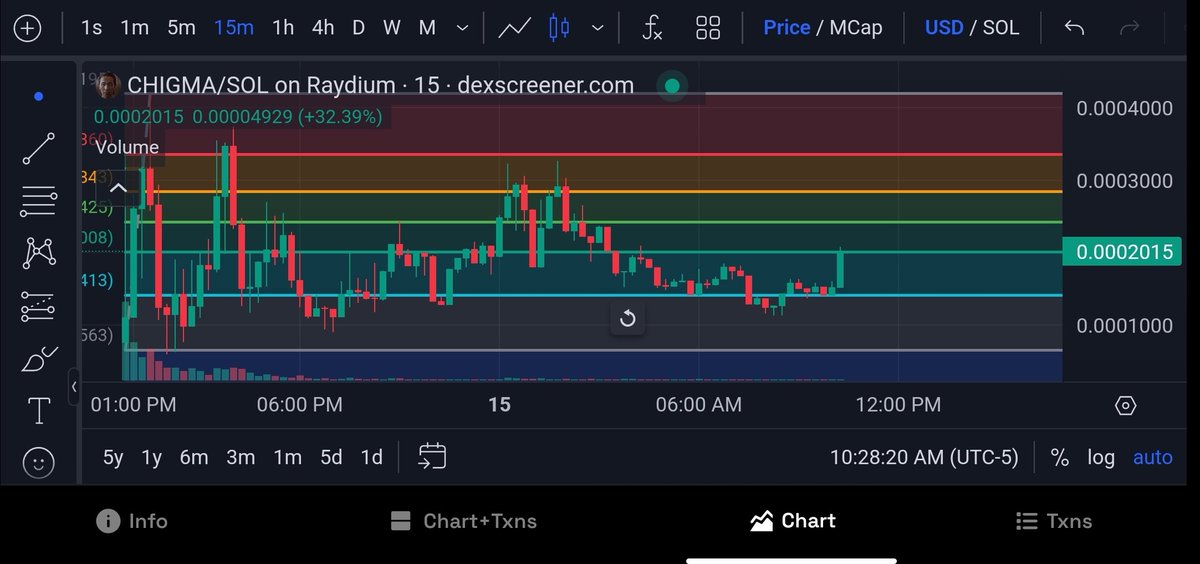Toggle the log scale
The image size is (1200, 564).
[1101, 457]
